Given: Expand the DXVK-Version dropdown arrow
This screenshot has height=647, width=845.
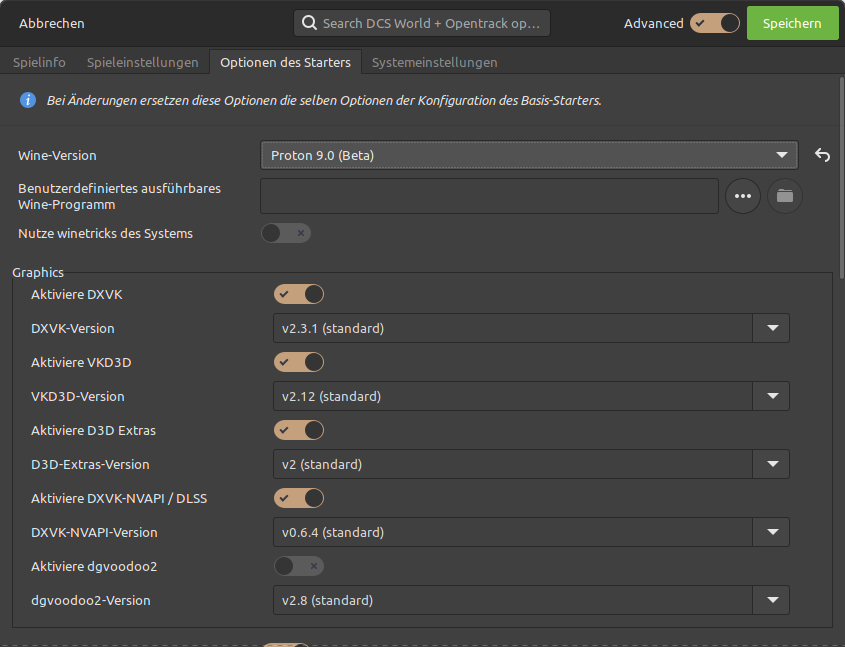Looking at the screenshot, I should click(772, 328).
